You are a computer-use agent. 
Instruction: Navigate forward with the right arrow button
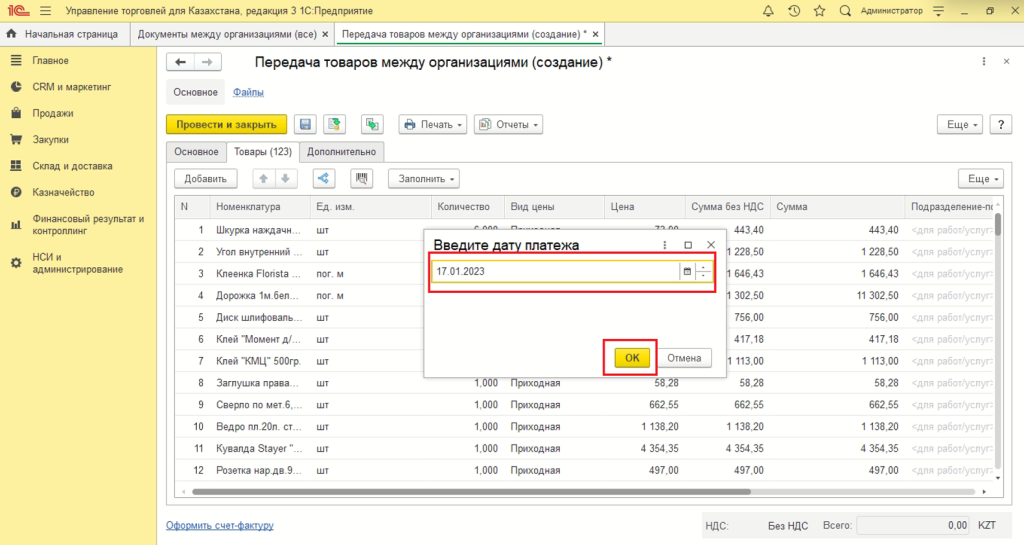pyautogui.click(x=207, y=62)
